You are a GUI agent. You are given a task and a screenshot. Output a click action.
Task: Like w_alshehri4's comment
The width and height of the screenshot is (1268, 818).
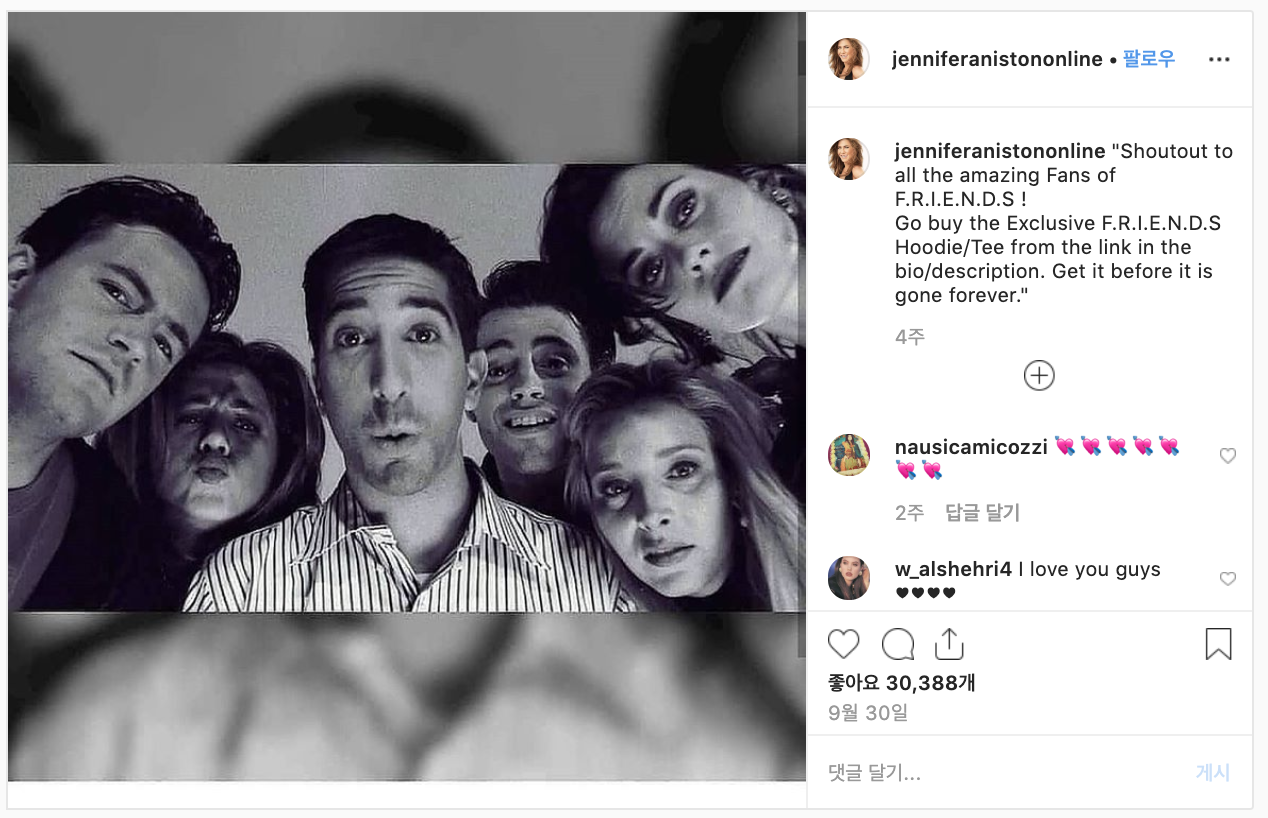click(1228, 579)
